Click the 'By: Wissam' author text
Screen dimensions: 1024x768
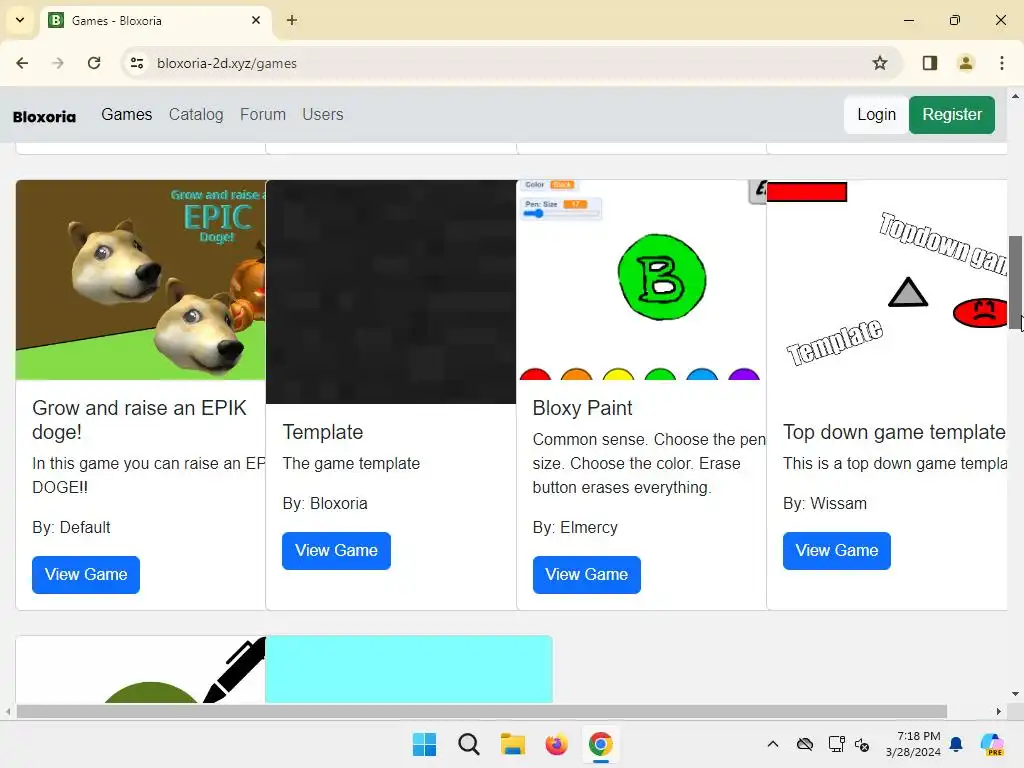[825, 504]
